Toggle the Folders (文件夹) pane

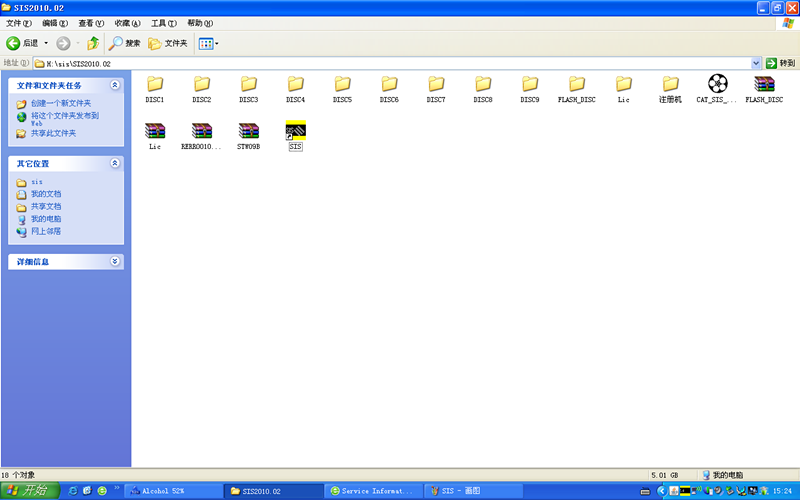tap(168, 43)
